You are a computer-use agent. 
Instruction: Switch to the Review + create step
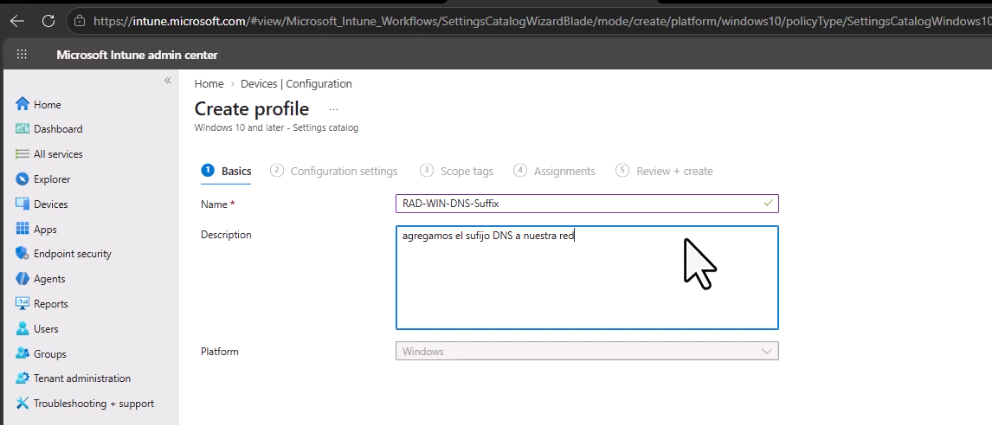tap(664, 171)
